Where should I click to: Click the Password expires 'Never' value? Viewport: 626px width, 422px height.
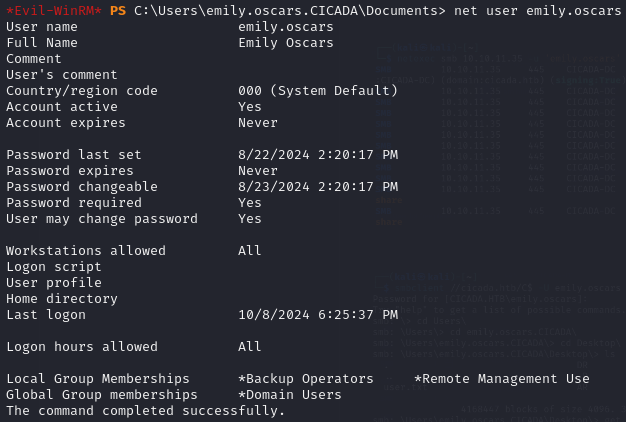258,171
